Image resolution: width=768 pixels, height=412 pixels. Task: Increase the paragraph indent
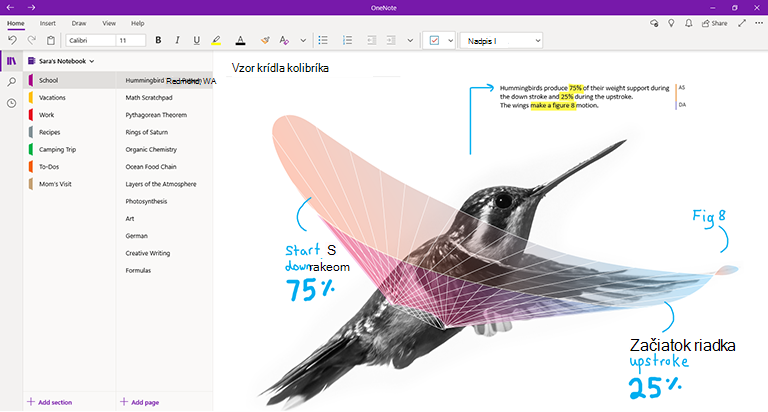(391, 40)
